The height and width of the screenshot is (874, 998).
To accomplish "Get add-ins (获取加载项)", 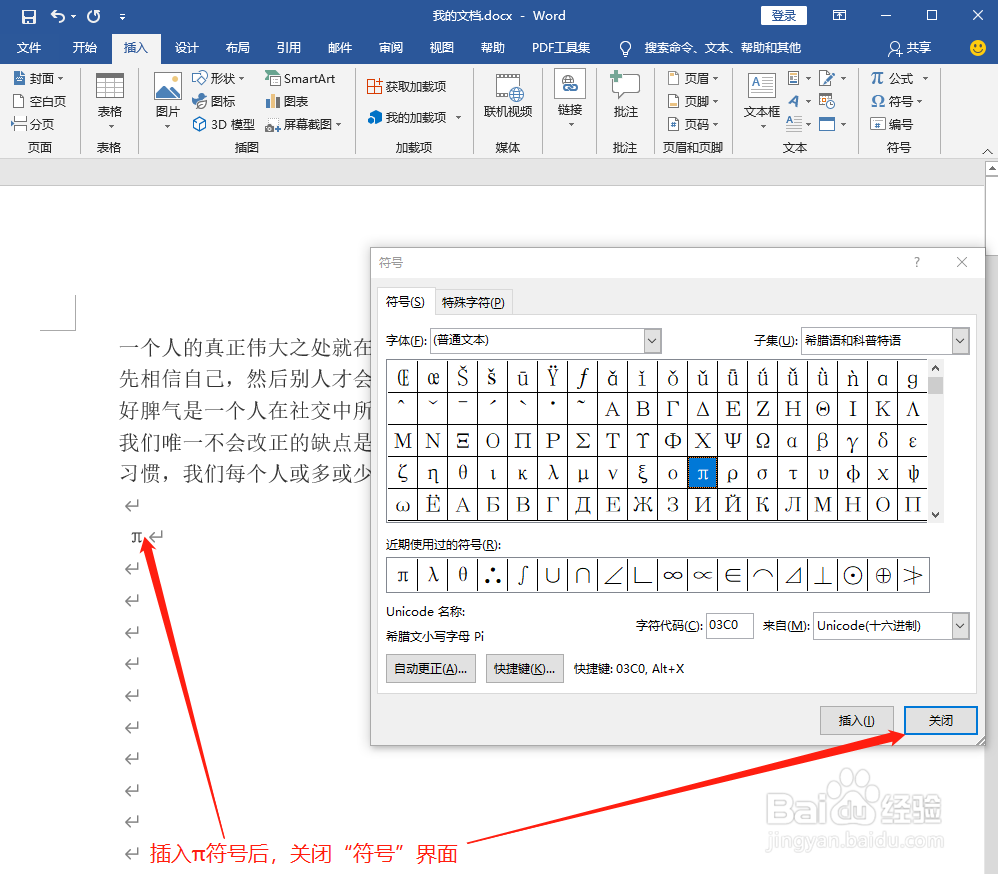I will point(407,87).
